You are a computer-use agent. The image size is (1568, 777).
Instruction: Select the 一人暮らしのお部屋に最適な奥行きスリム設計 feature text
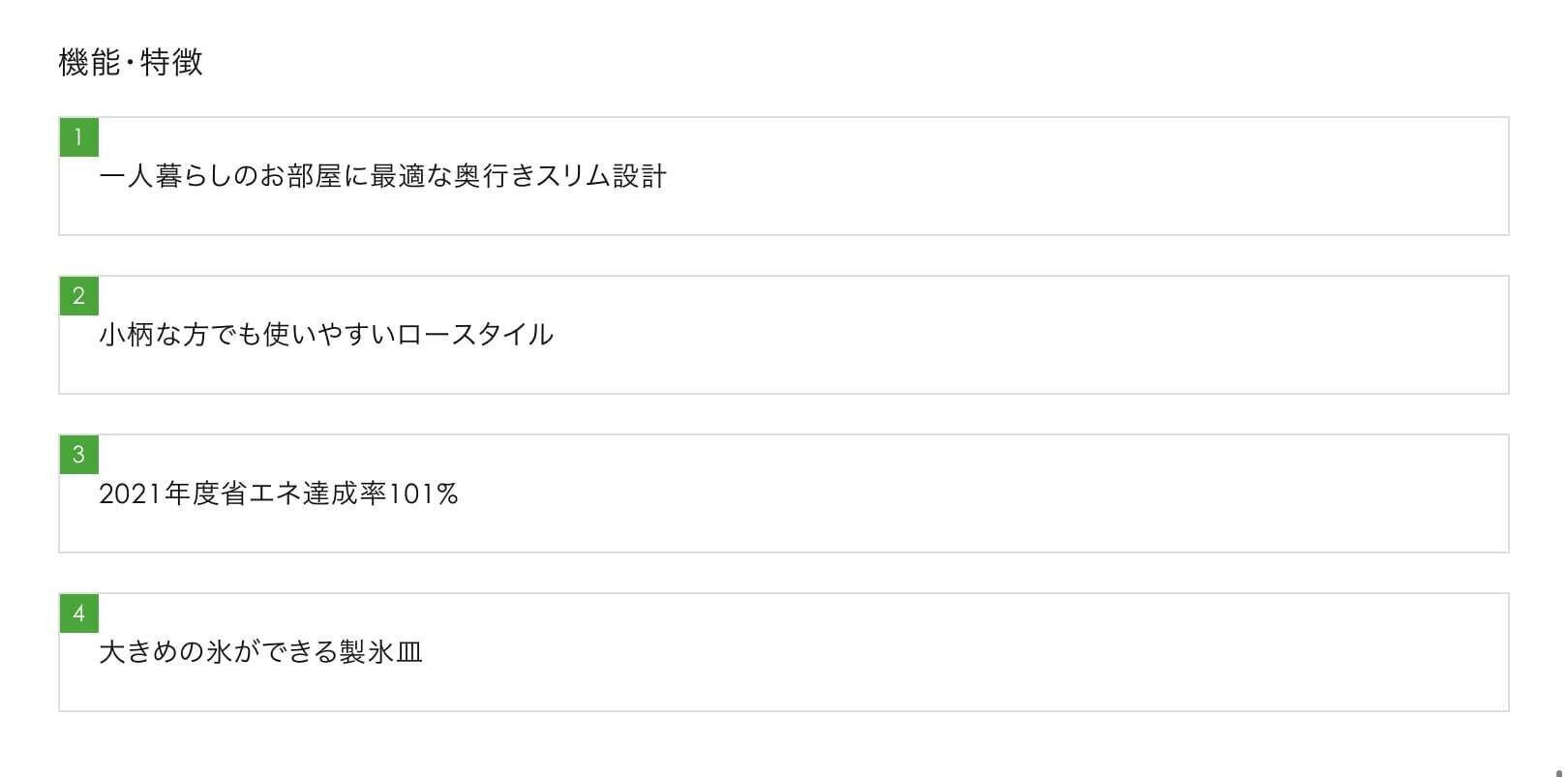[382, 176]
